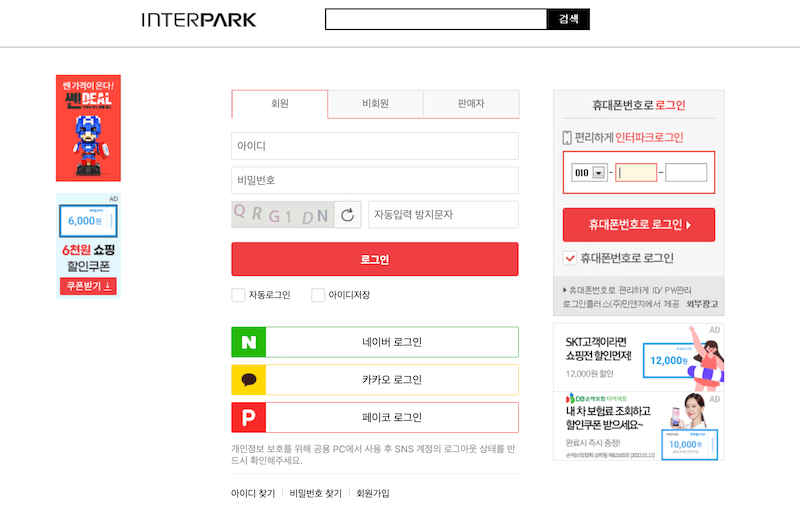Switch to the 비회원 tab
The width and height of the screenshot is (800, 510).
click(x=375, y=104)
